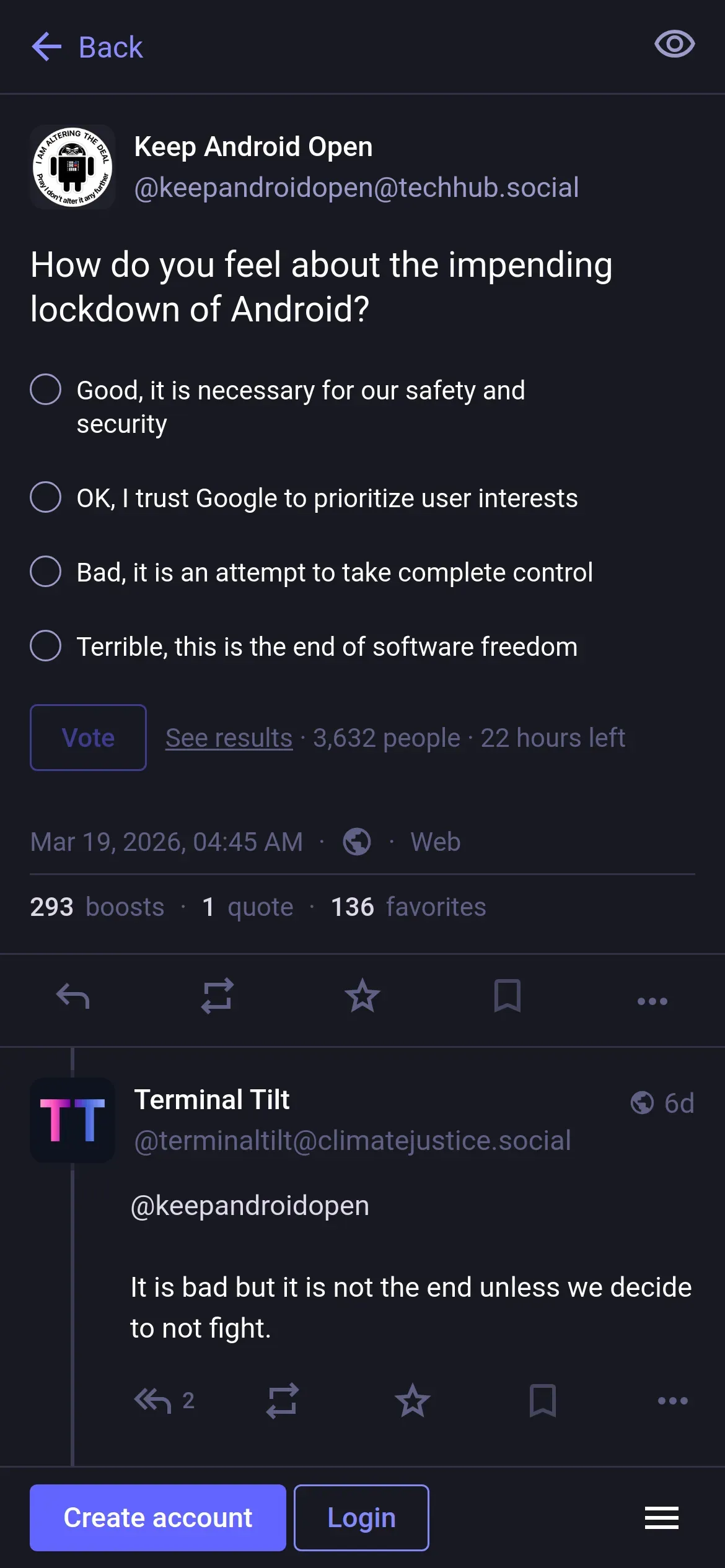Open more options menu for main post
725x1568 pixels.
pyautogui.click(x=652, y=1001)
